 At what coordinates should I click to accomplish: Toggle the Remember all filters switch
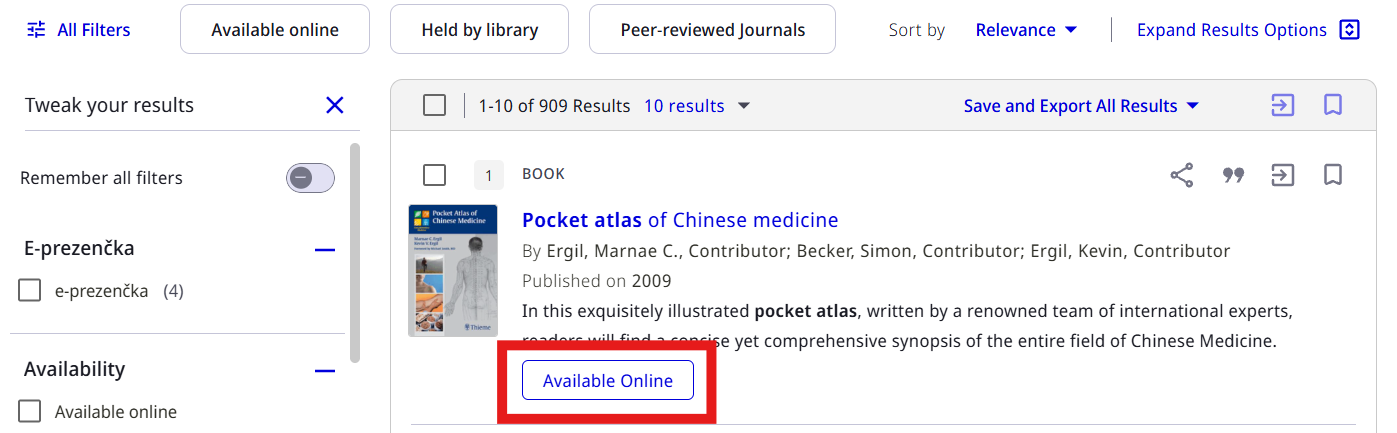[310, 178]
